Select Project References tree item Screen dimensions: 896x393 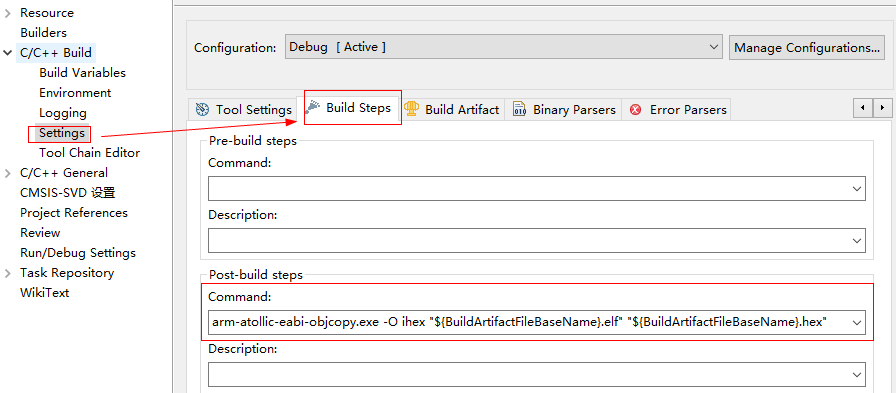[x=74, y=212]
